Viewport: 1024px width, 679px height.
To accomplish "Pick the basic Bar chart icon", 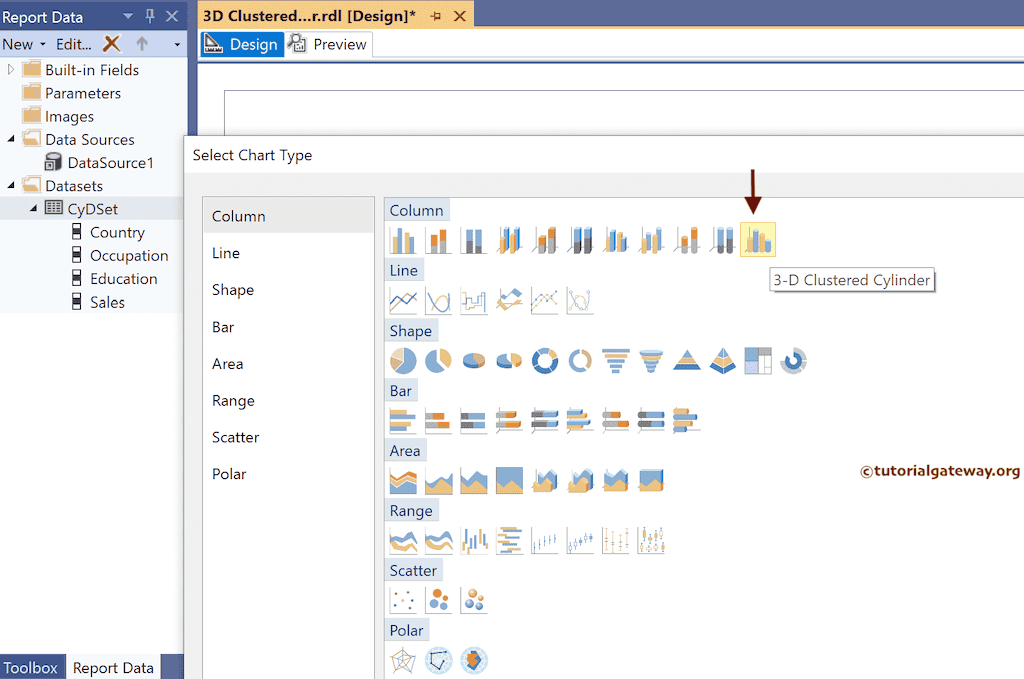I will (x=403, y=420).
